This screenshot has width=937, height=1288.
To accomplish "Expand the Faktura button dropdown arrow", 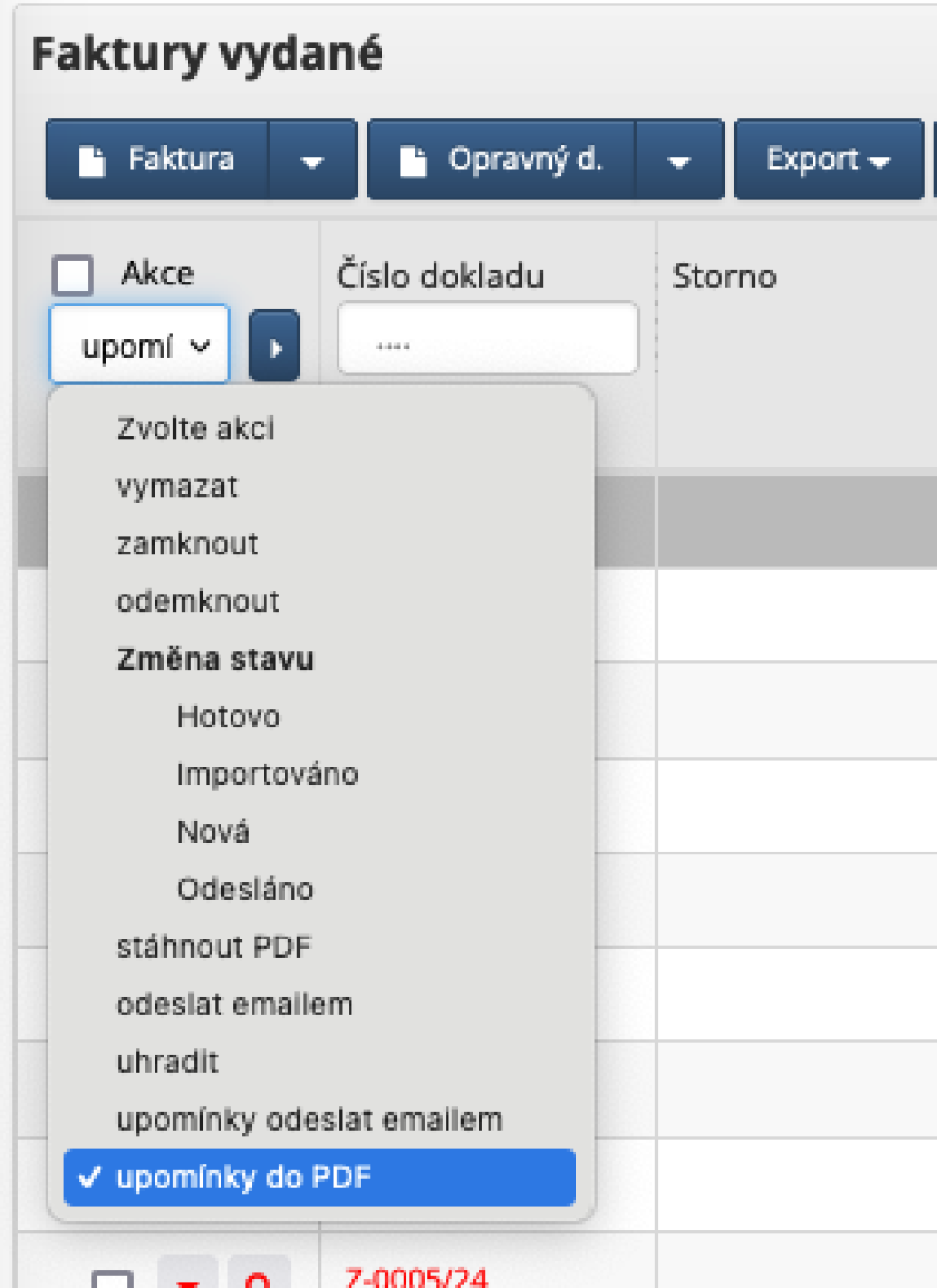I will [x=312, y=162].
